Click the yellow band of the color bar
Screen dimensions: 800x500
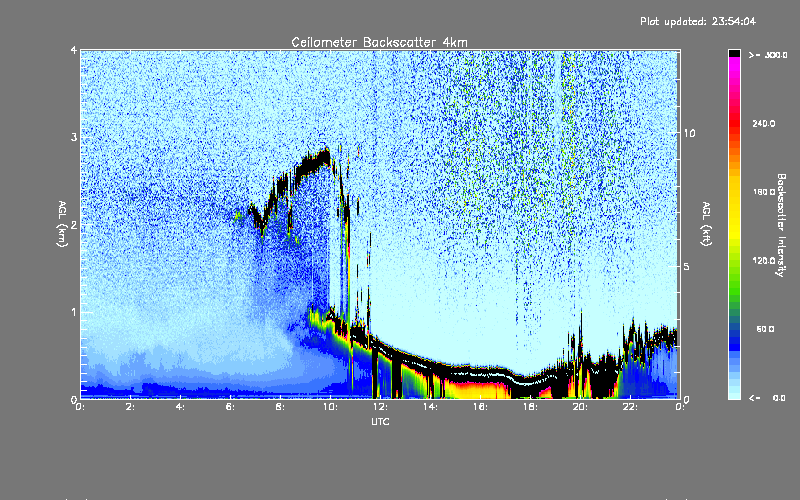pyautogui.click(x=734, y=209)
